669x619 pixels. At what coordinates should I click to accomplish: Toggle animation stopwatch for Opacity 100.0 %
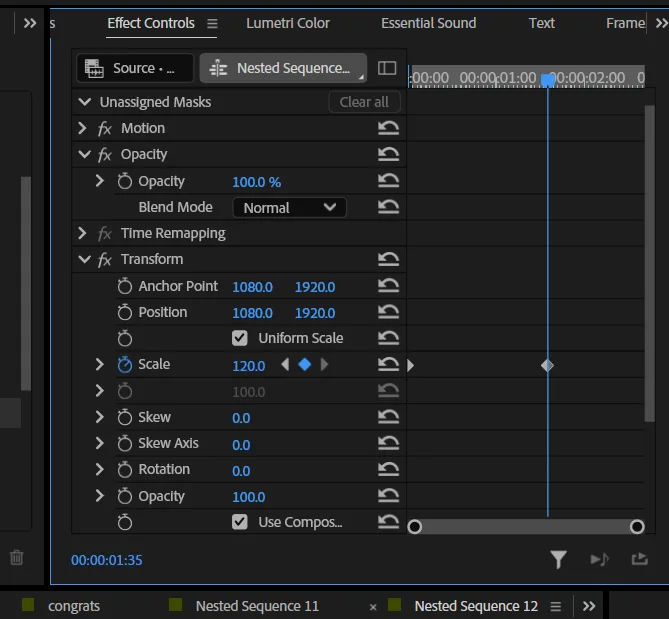(125, 181)
